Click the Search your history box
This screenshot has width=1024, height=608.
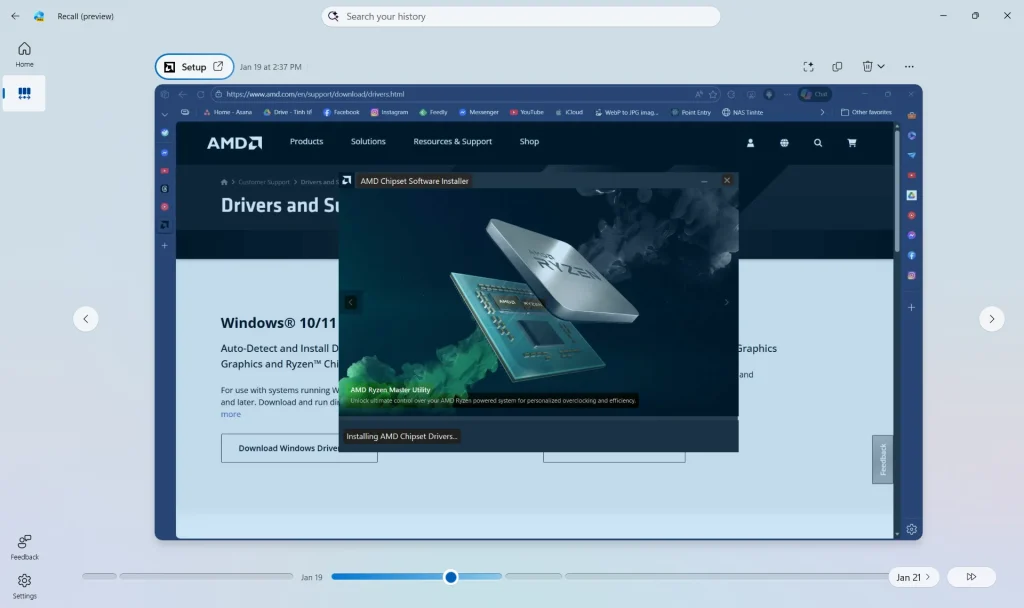[x=520, y=16]
